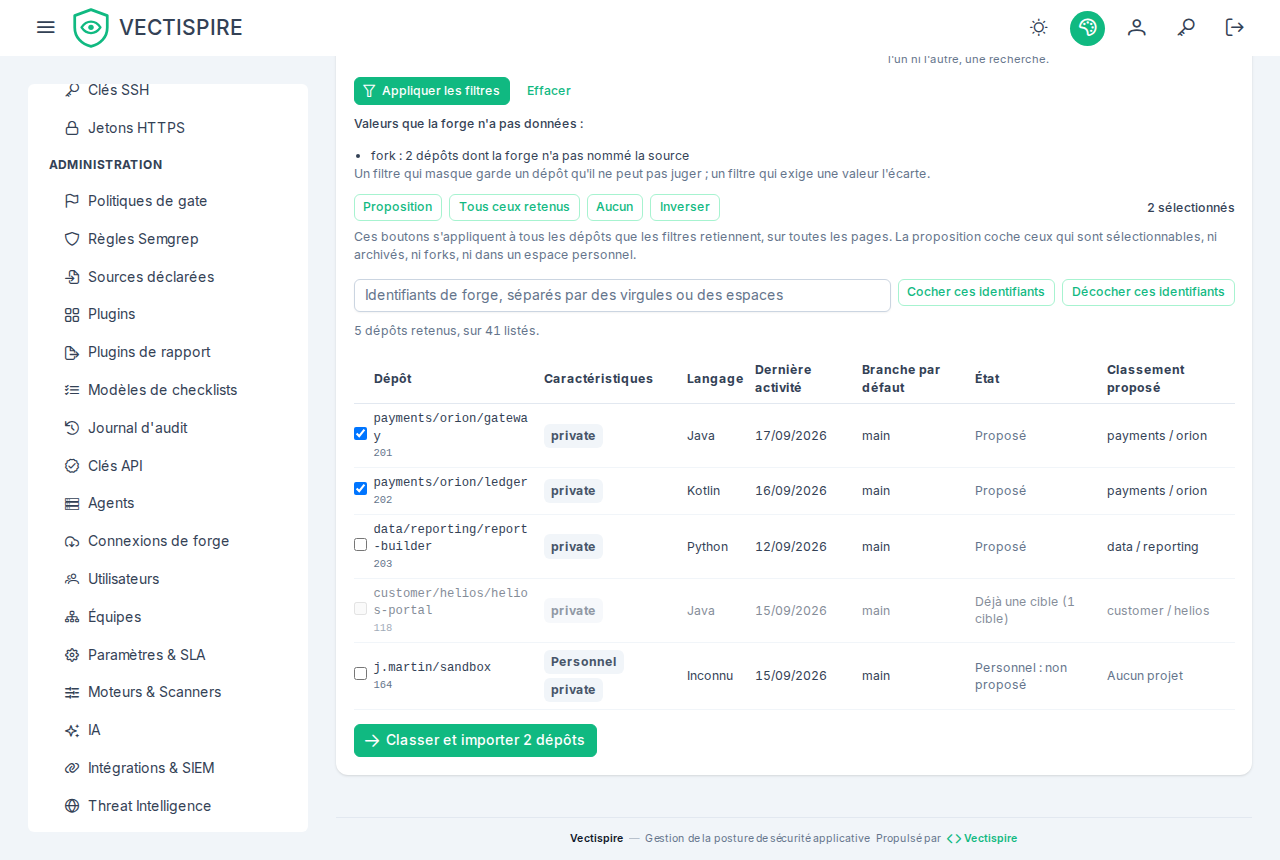Image resolution: width=1280 pixels, height=860 pixels.
Task: Open the hamburger navigation menu
Action: 45,27
